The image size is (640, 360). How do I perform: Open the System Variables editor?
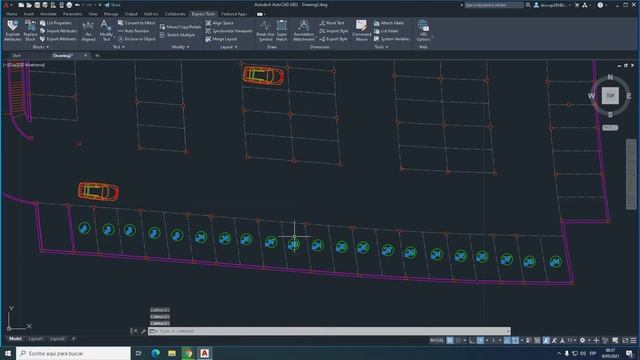click(392, 39)
